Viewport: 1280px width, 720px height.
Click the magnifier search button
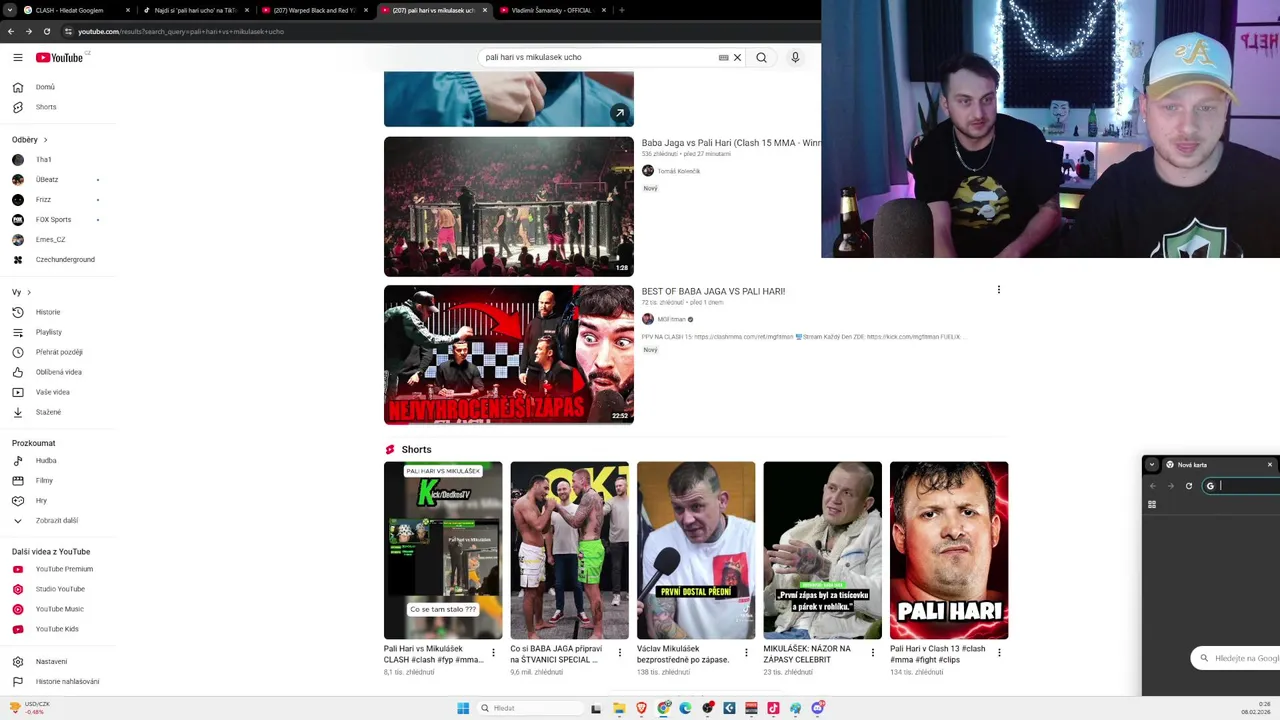(x=761, y=57)
